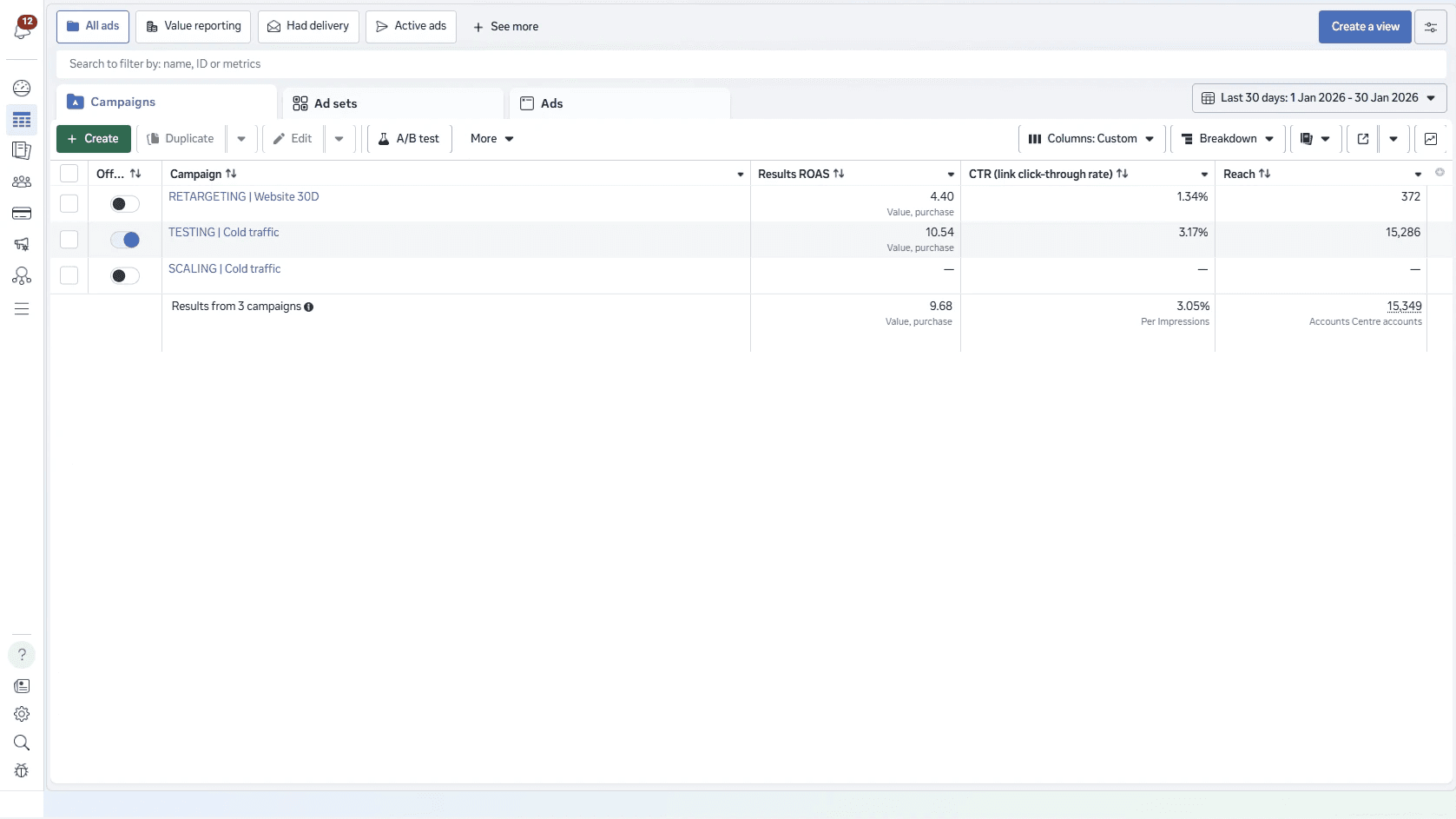This screenshot has width=1456, height=819.
Task: Click the Edit button
Action: coord(293,139)
